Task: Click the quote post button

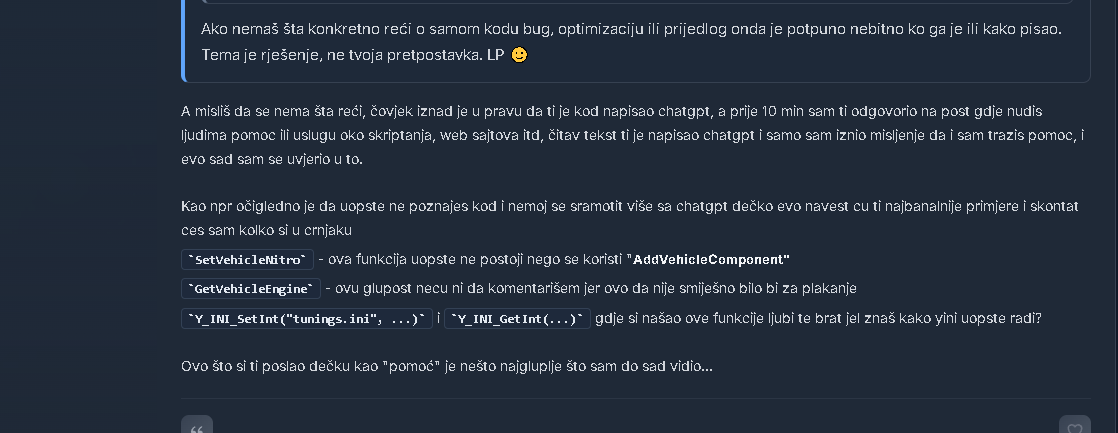Action: [x=197, y=427]
